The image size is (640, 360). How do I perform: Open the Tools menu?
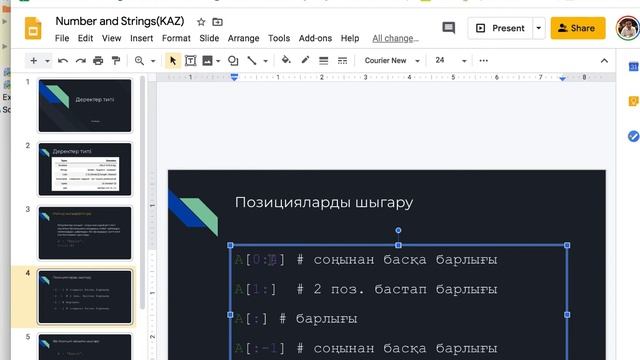(x=279, y=38)
